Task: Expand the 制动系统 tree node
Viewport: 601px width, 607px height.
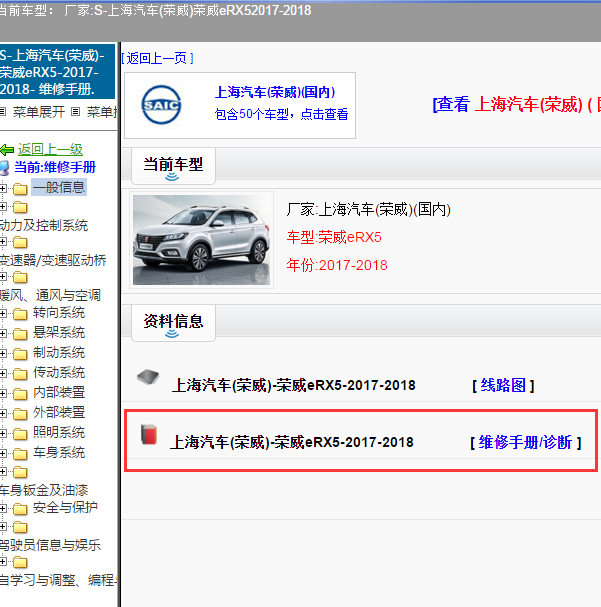Action: tap(3, 353)
